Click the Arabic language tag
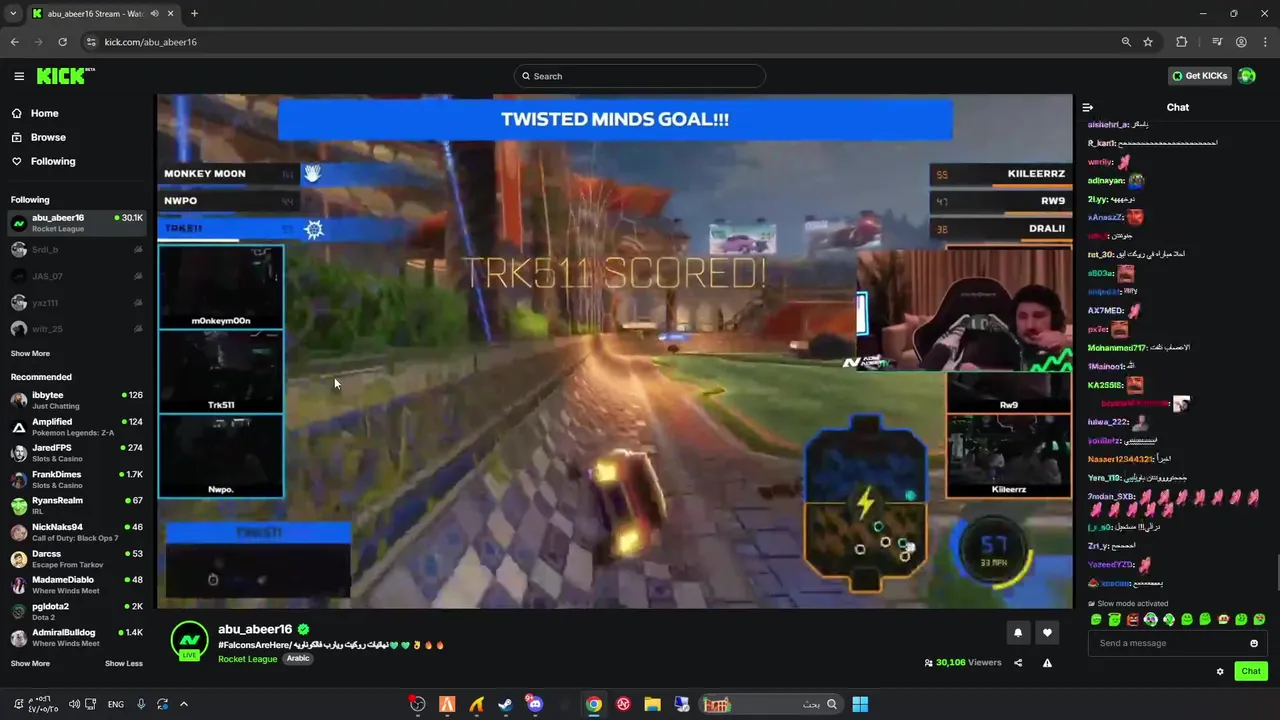1280x720 pixels. pos(298,659)
